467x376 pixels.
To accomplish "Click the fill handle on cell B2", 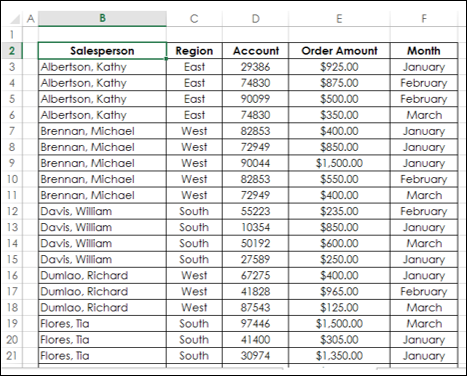I will click(166, 59).
